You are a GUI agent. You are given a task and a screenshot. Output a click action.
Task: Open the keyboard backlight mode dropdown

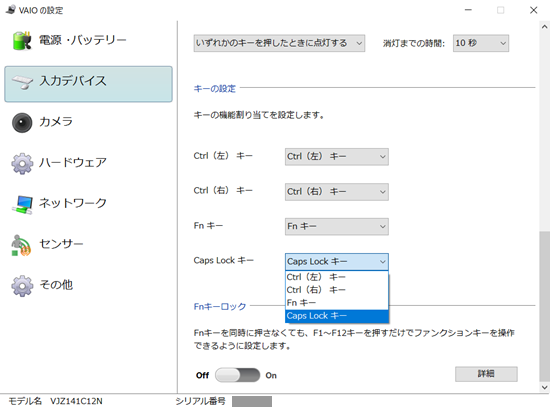[x=279, y=43]
